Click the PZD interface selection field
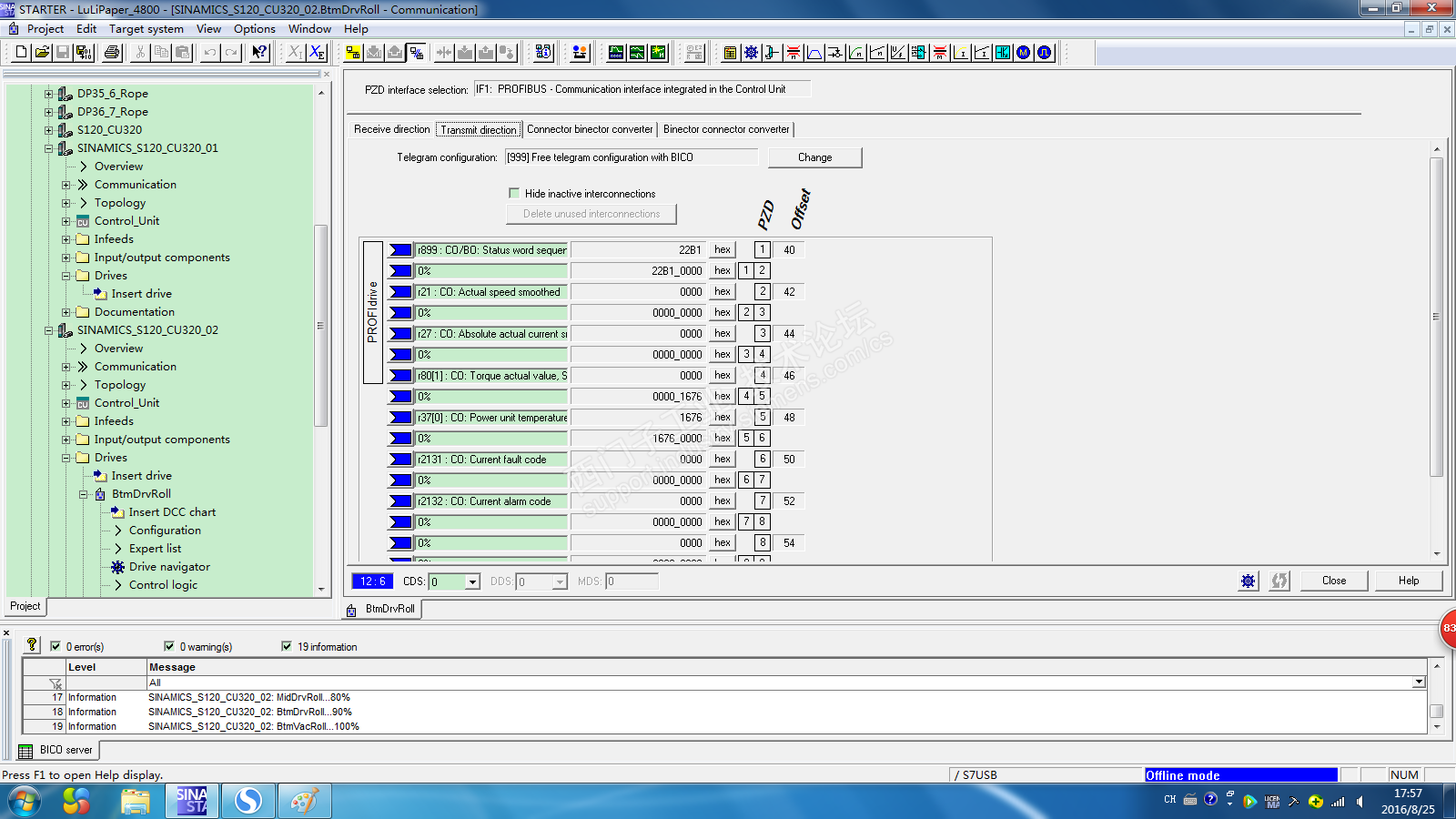Image resolution: width=1456 pixels, height=819 pixels. [642, 89]
